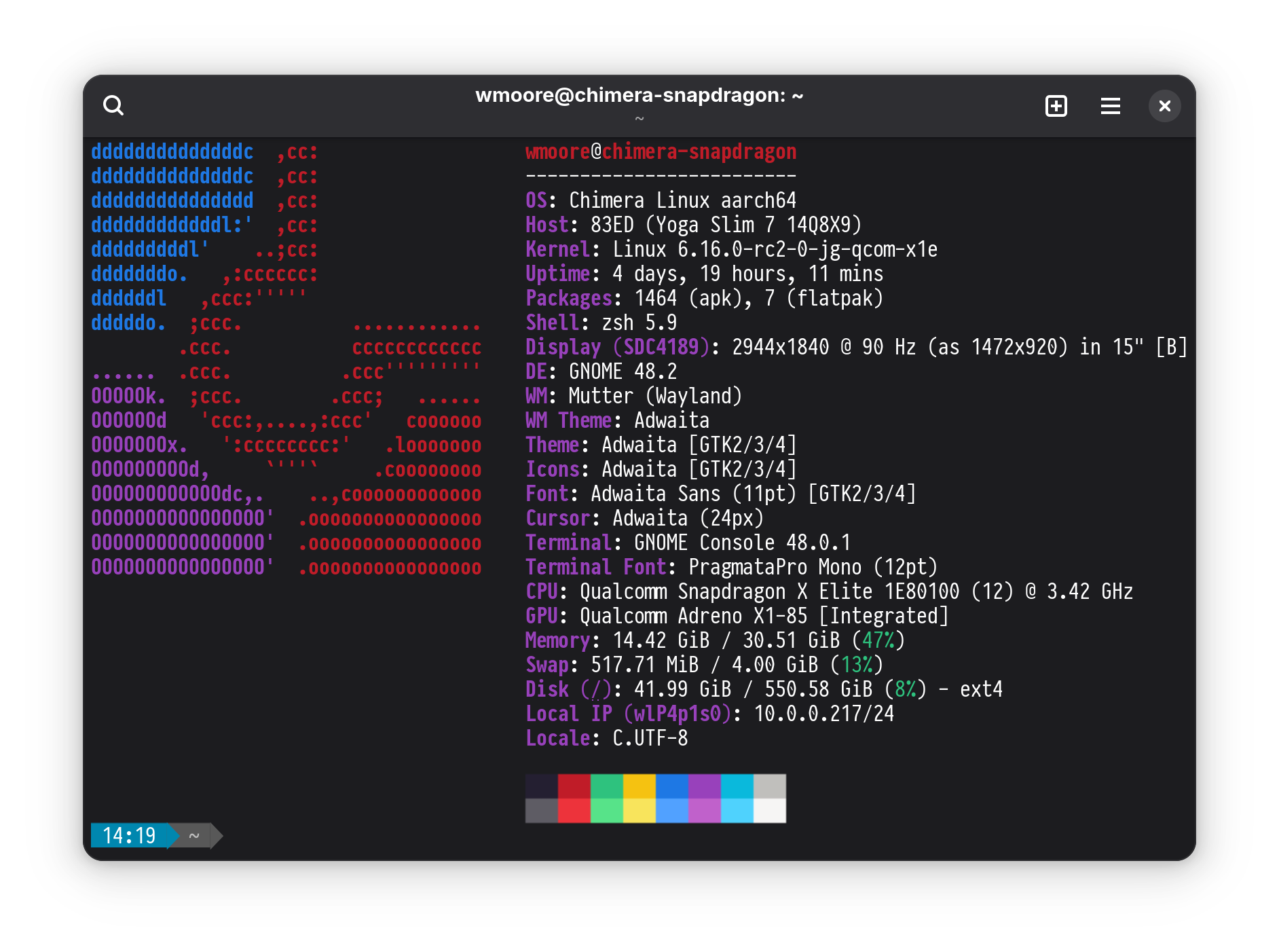Click the window title wmoore@chimera-snapdragon
This screenshot has width=1279, height=952.
pos(639,96)
